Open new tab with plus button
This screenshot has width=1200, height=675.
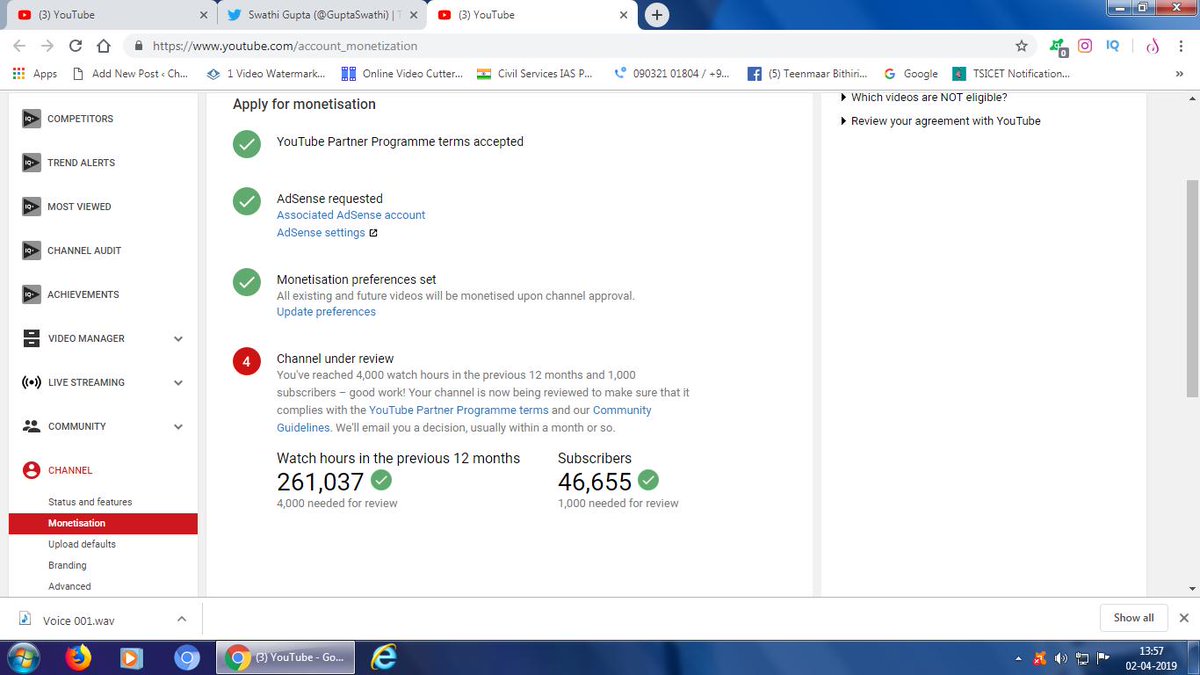(657, 15)
